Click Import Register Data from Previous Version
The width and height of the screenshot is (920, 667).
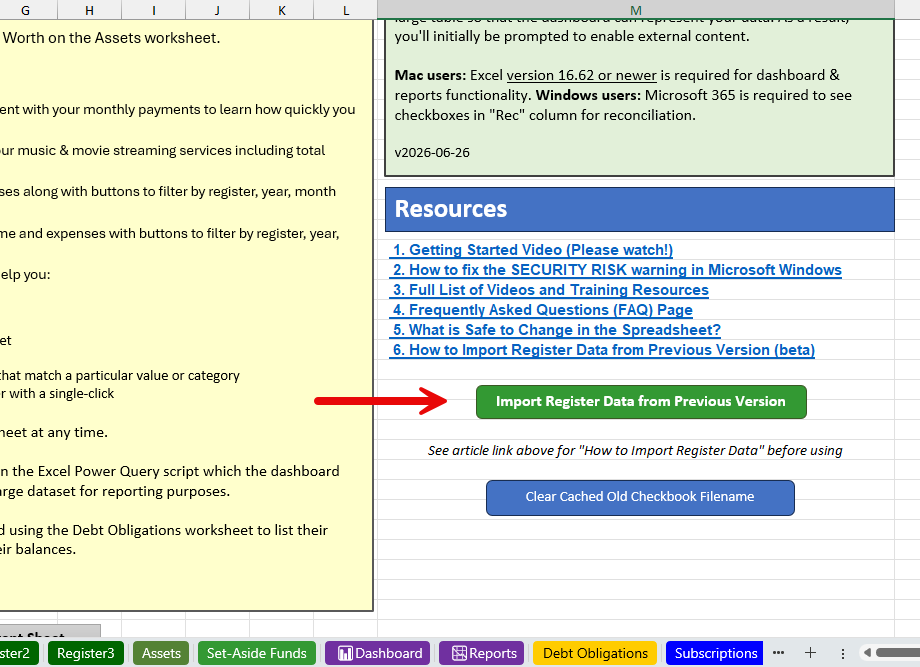641,402
